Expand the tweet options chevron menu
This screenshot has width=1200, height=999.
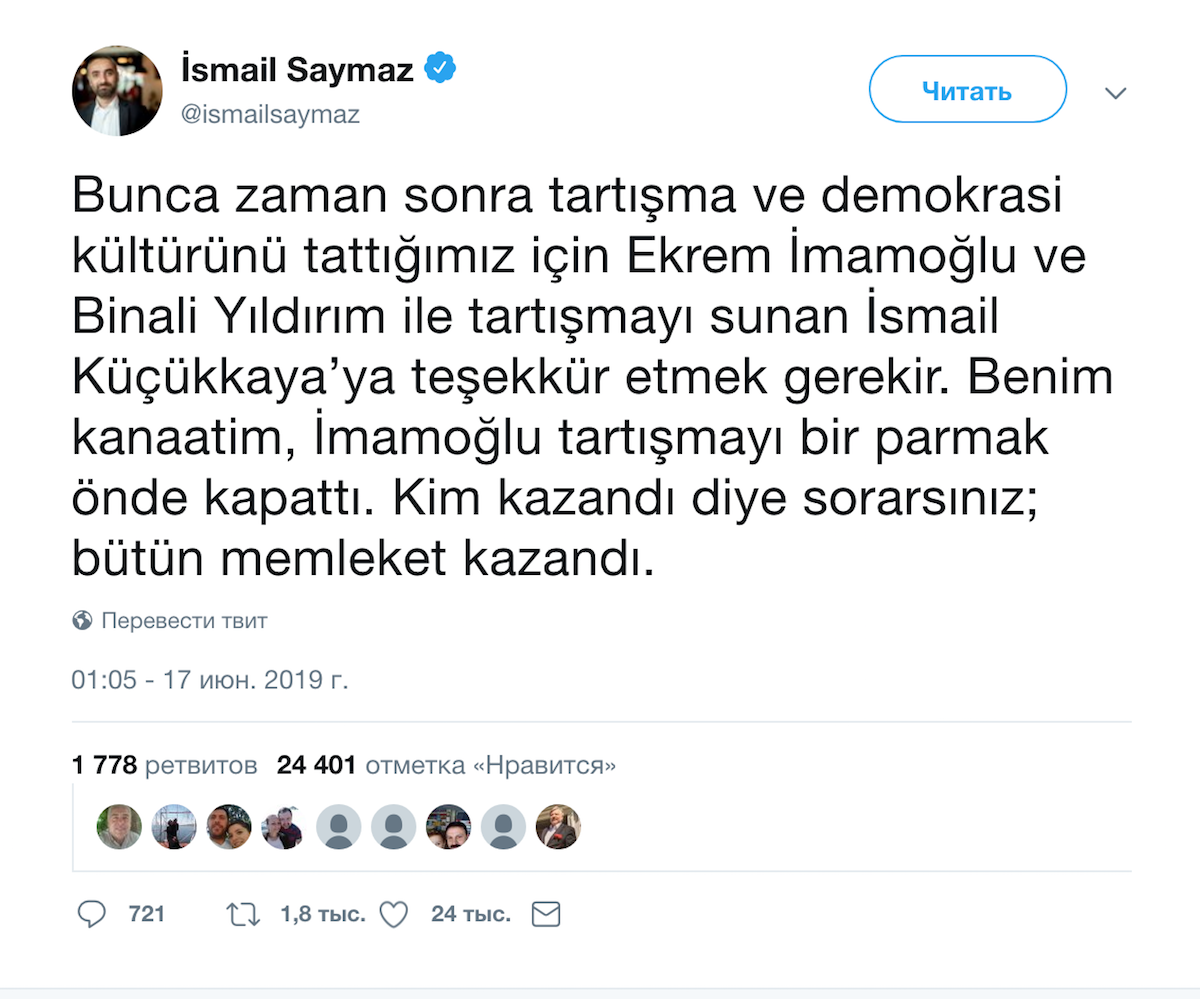(x=1115, y=93)
